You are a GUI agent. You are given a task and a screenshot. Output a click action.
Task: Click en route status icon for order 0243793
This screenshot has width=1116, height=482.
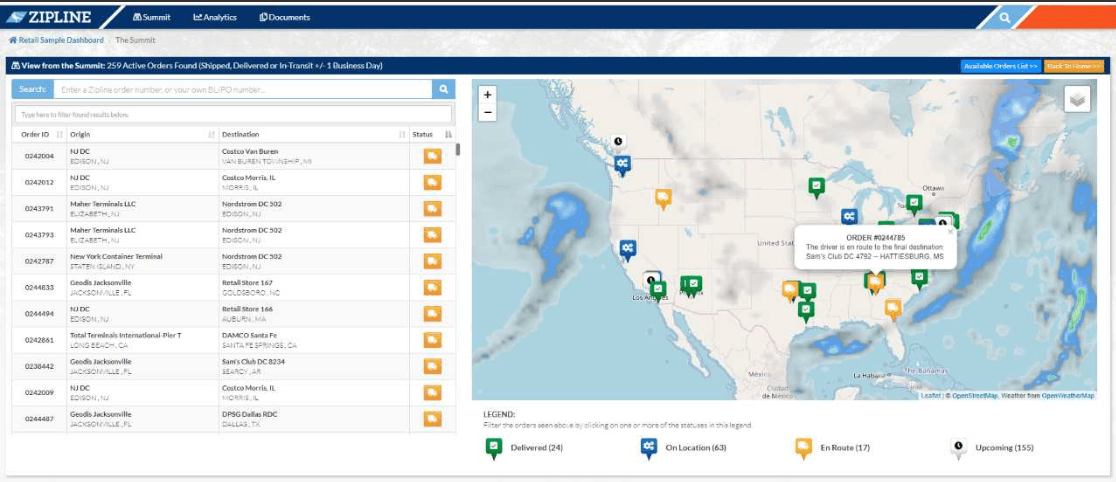(x=432, y=235)
